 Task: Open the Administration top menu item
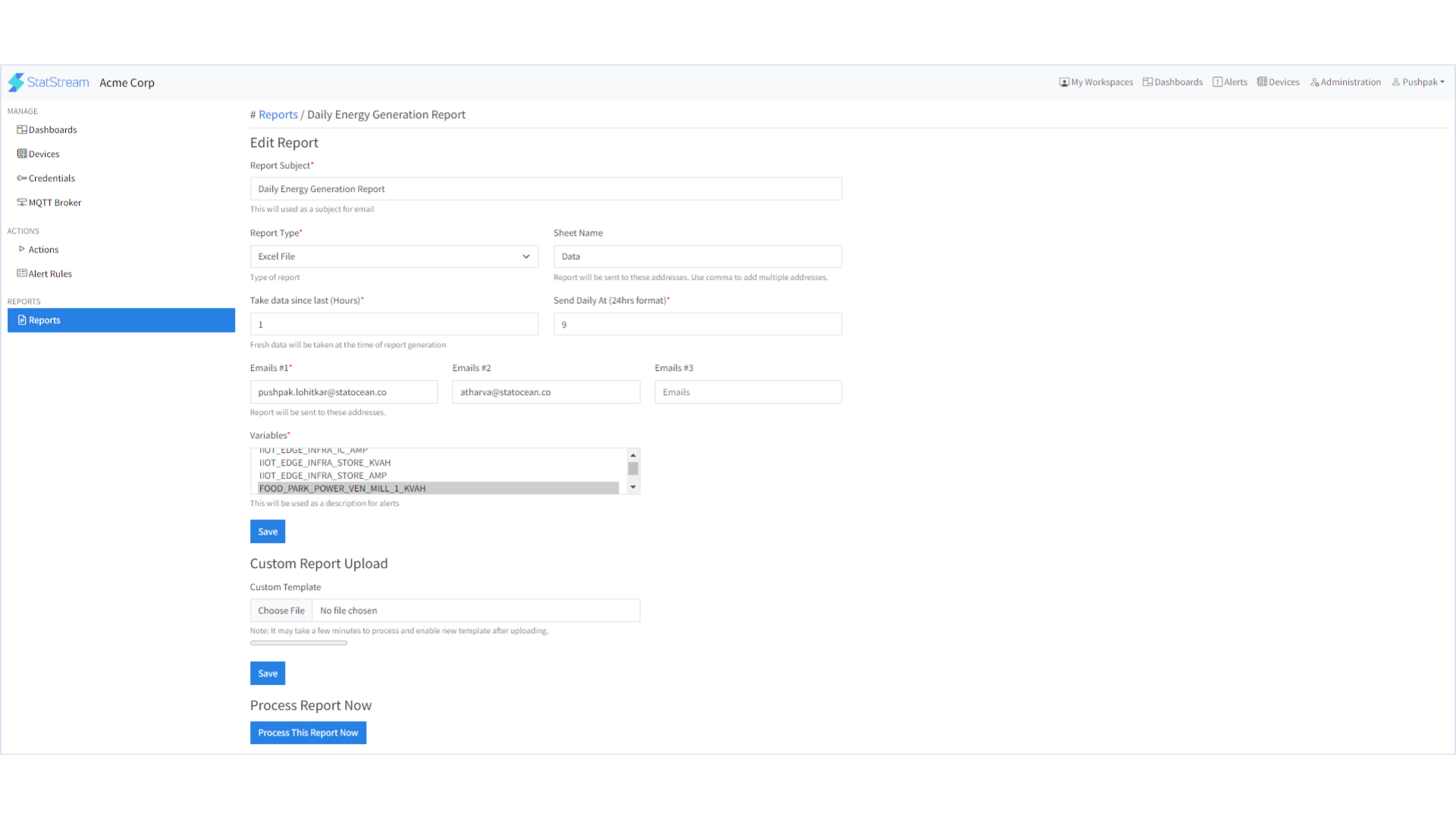[1345, 82]
